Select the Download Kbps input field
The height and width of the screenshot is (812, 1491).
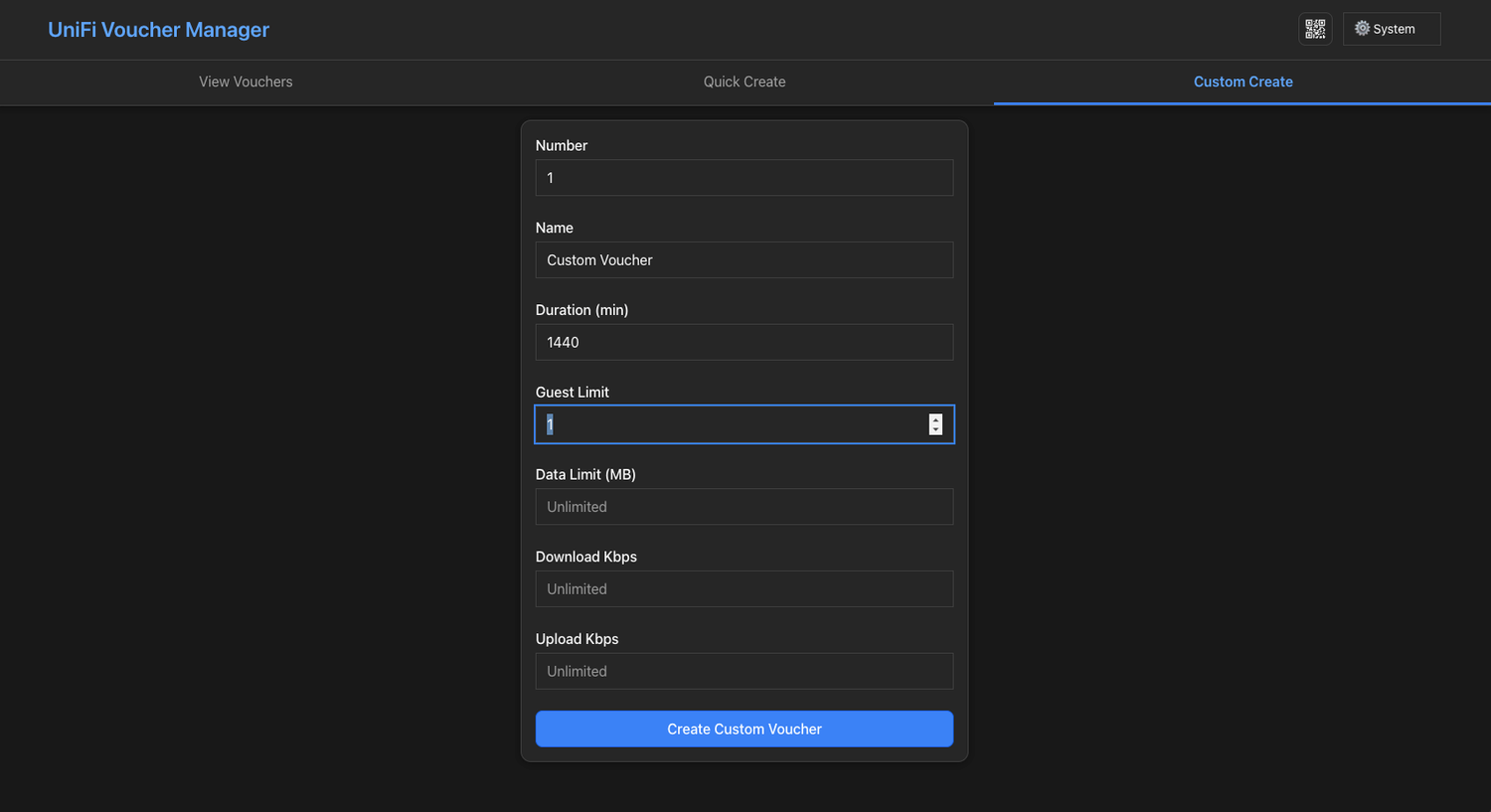click(x=745, y=589)
